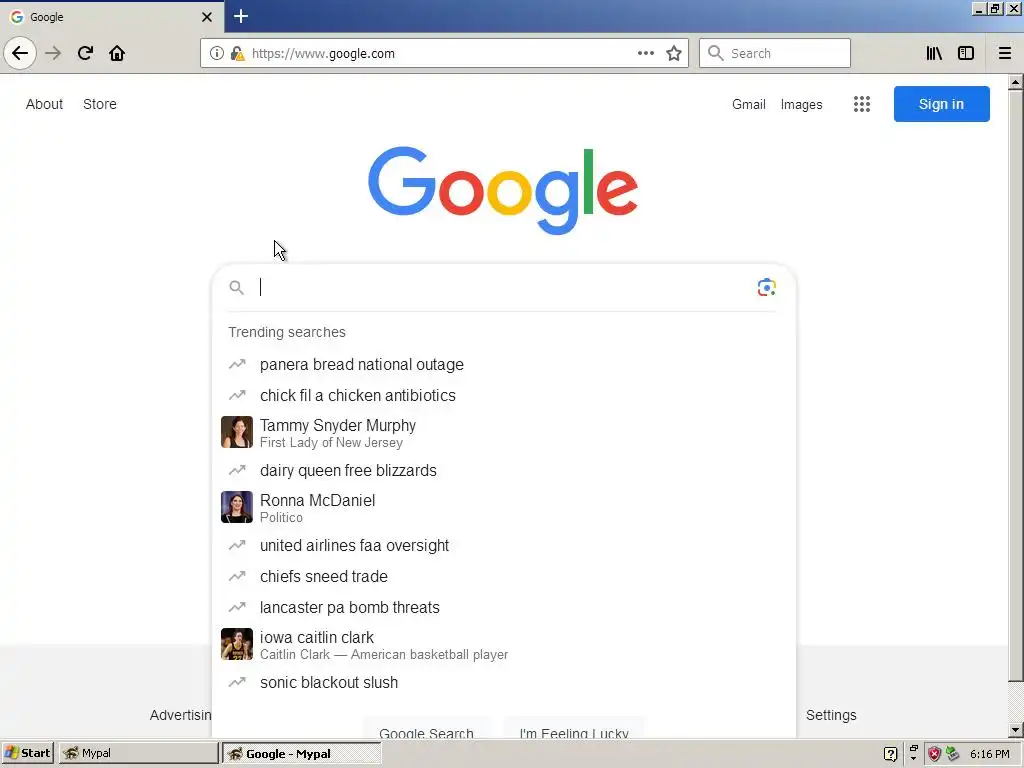Pick chiefs sneed trade suggestion

[504, 576]
